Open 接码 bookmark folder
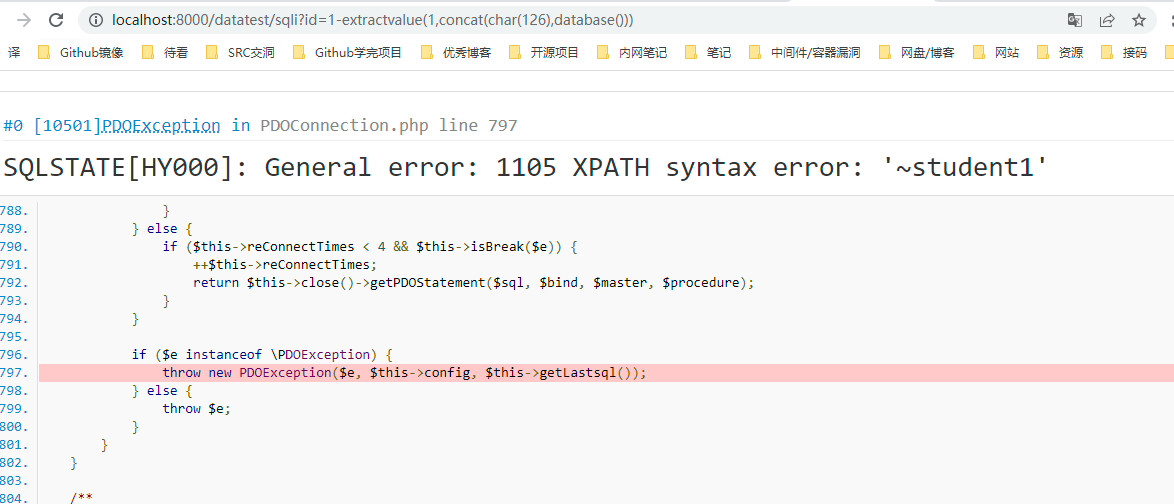The width and height of the screenshot is (1174, 504). point(1124,52)
